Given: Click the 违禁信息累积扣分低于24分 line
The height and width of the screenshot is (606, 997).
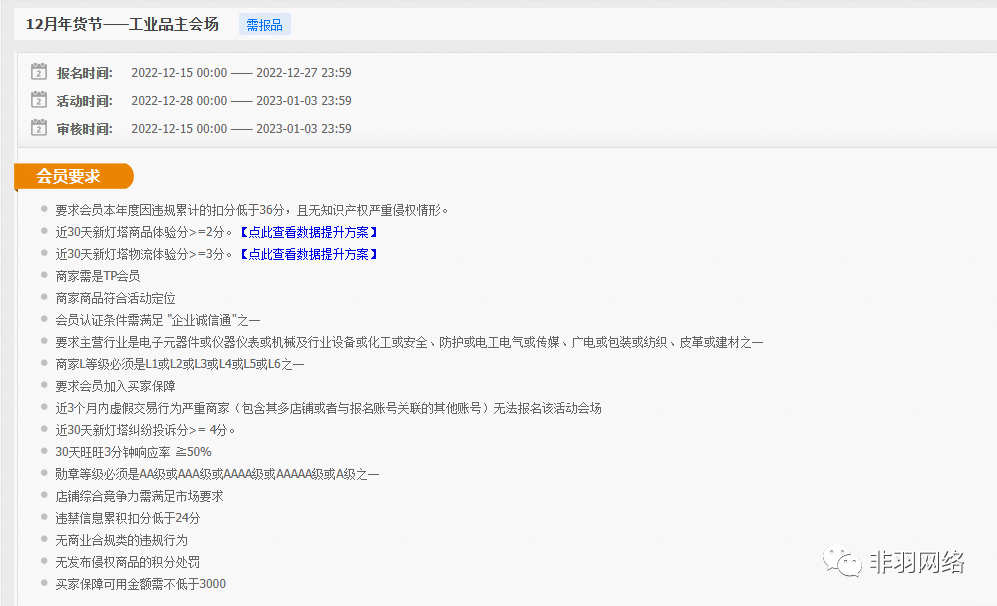Looking at the screenshot, I should coord(128,518).
